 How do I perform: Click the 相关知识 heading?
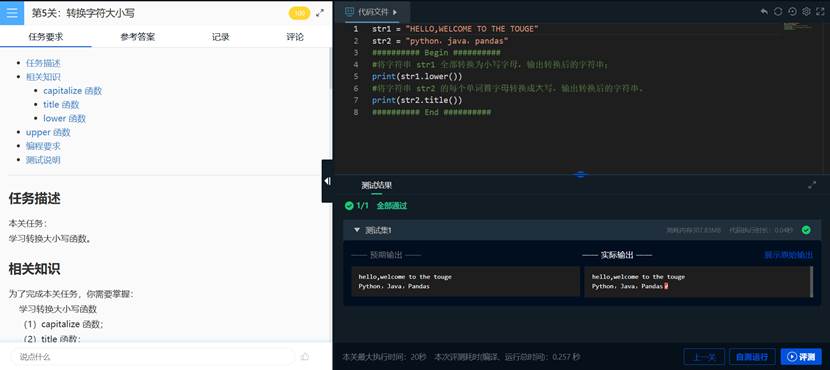click(x=34, y=269)
